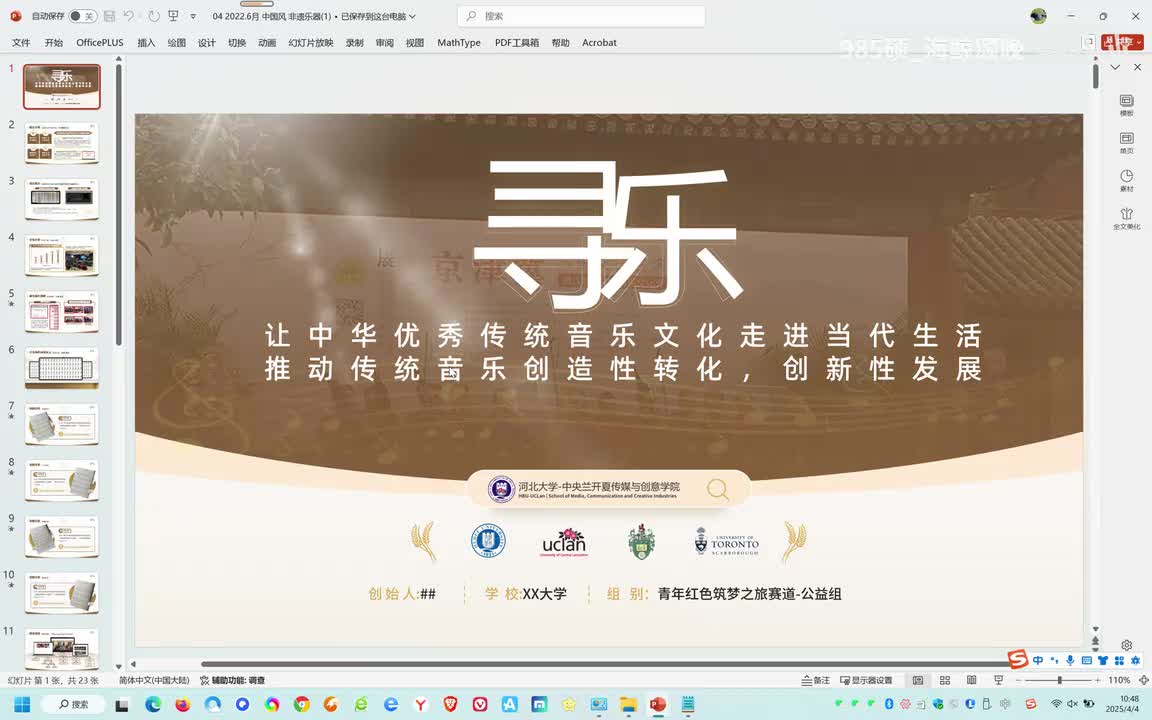Open the Acrobat tab

pos(600,43)
